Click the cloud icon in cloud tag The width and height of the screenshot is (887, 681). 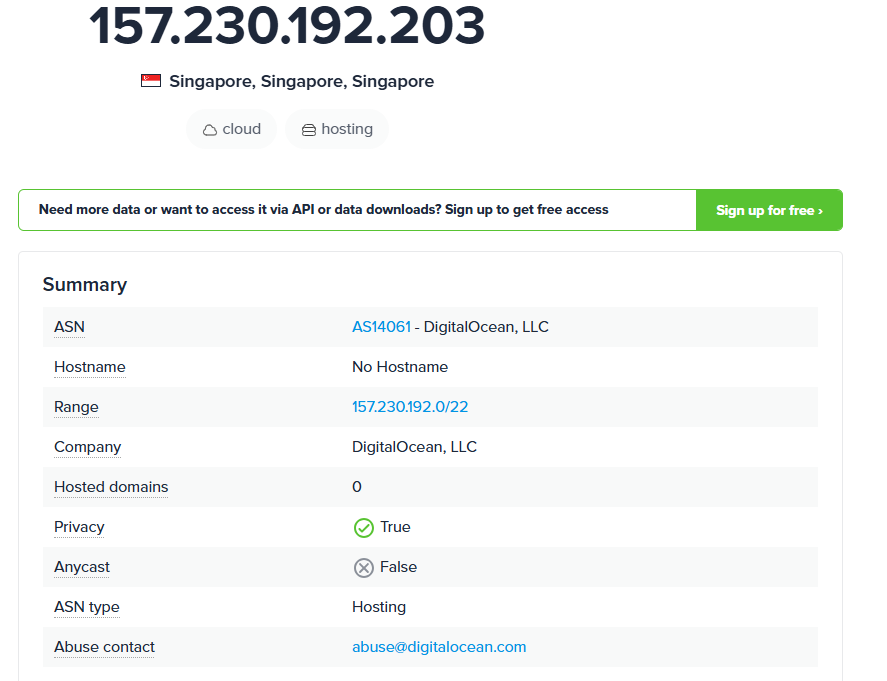click(x=210, y=130)
